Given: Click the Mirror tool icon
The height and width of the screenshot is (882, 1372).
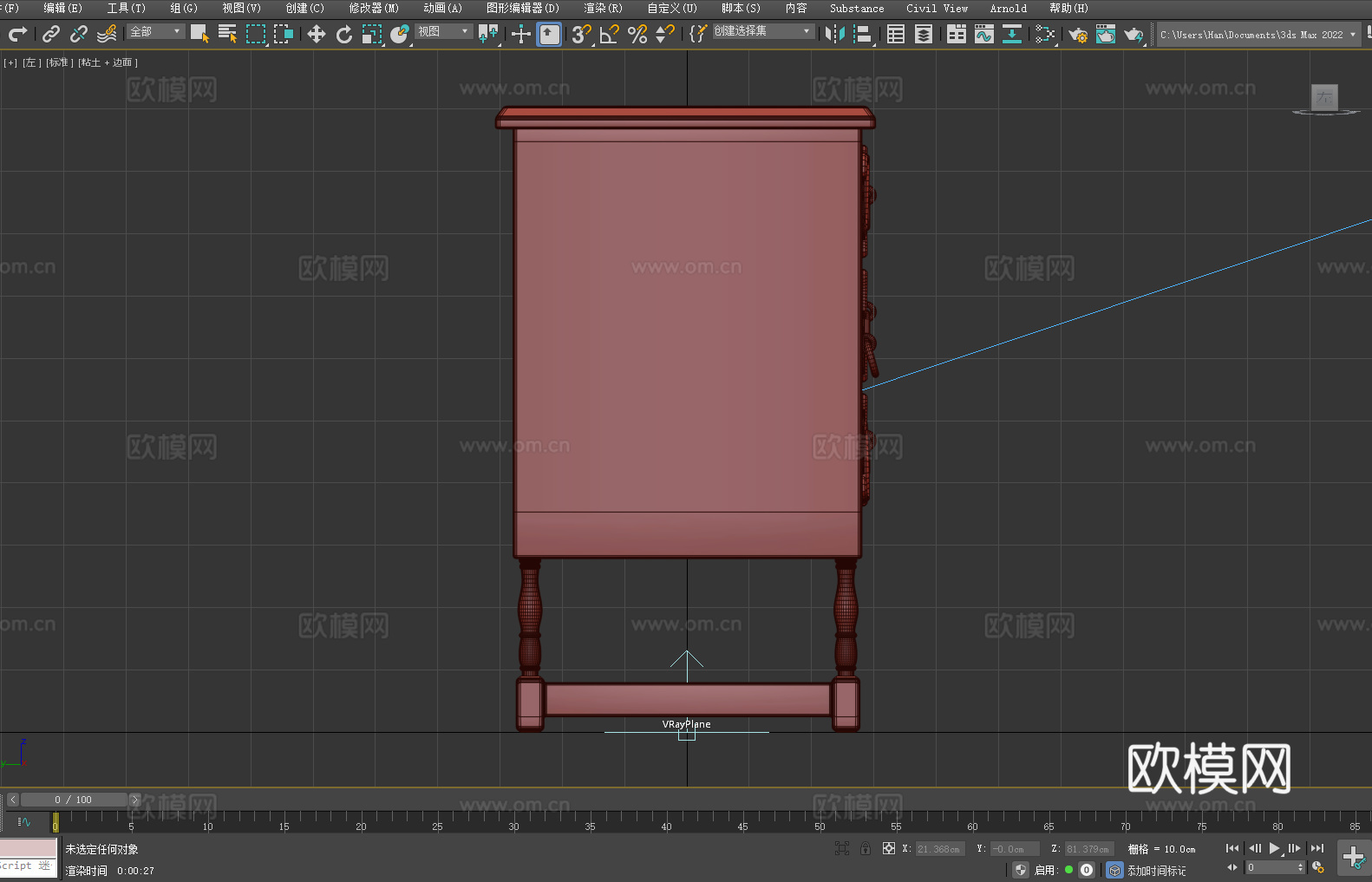Looking at the screenshot, I should click(835, 34).
